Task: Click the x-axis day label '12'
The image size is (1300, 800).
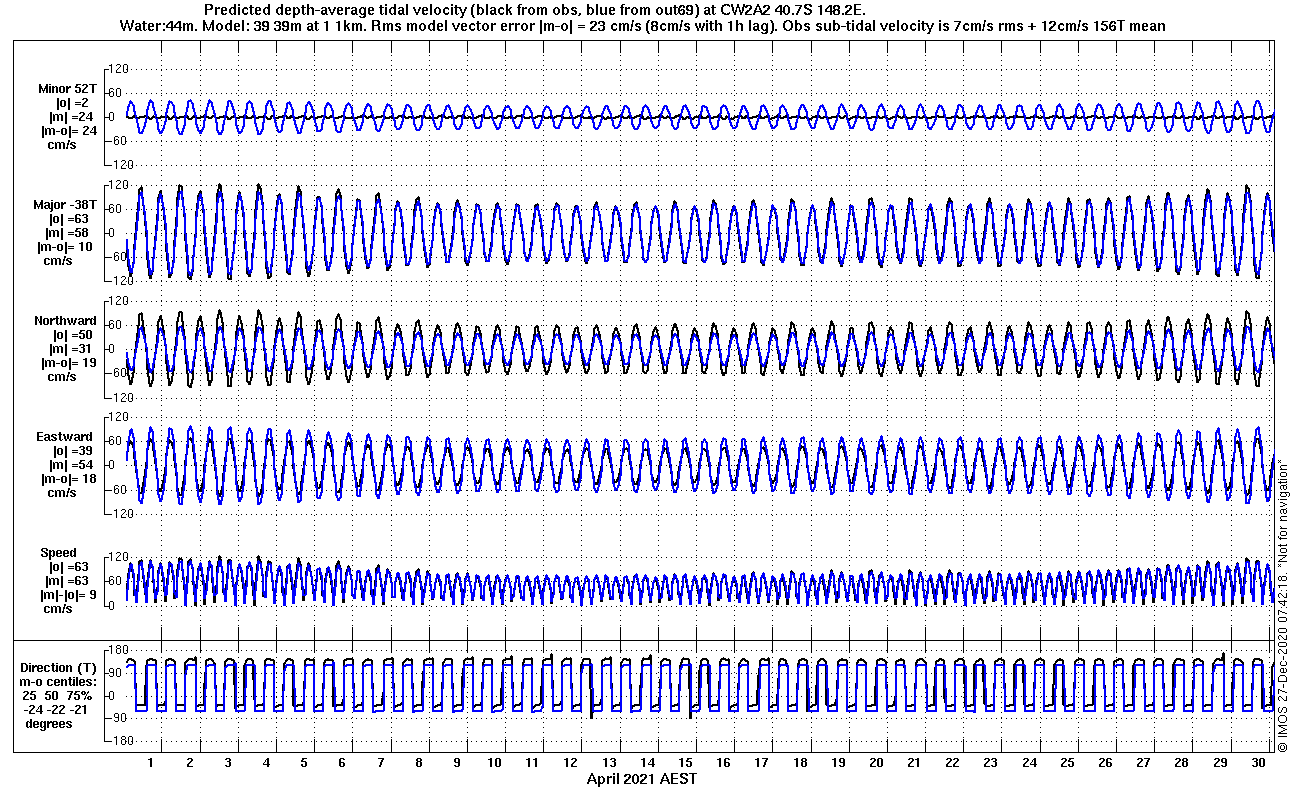Action: point(570,763)
